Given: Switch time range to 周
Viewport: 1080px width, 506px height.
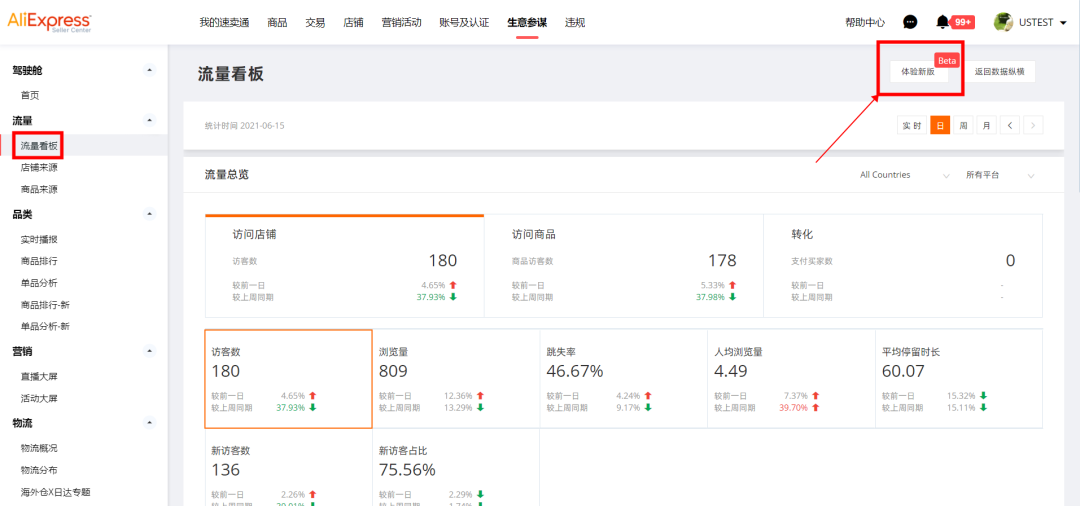Looking at the screenshot, I should (963, 125).
